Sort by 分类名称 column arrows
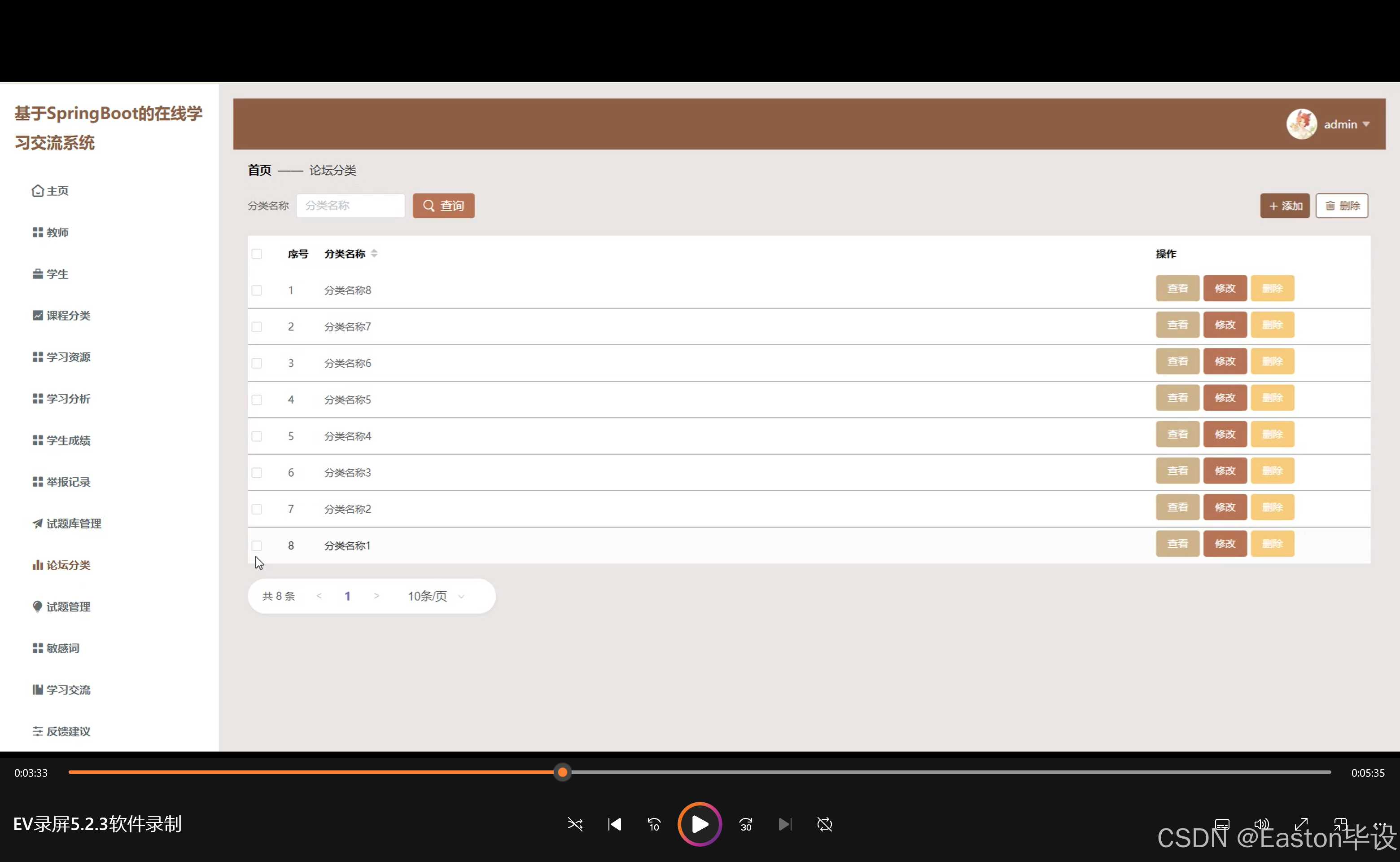This screenshot has width=1400, height=862. coord(374,254)
